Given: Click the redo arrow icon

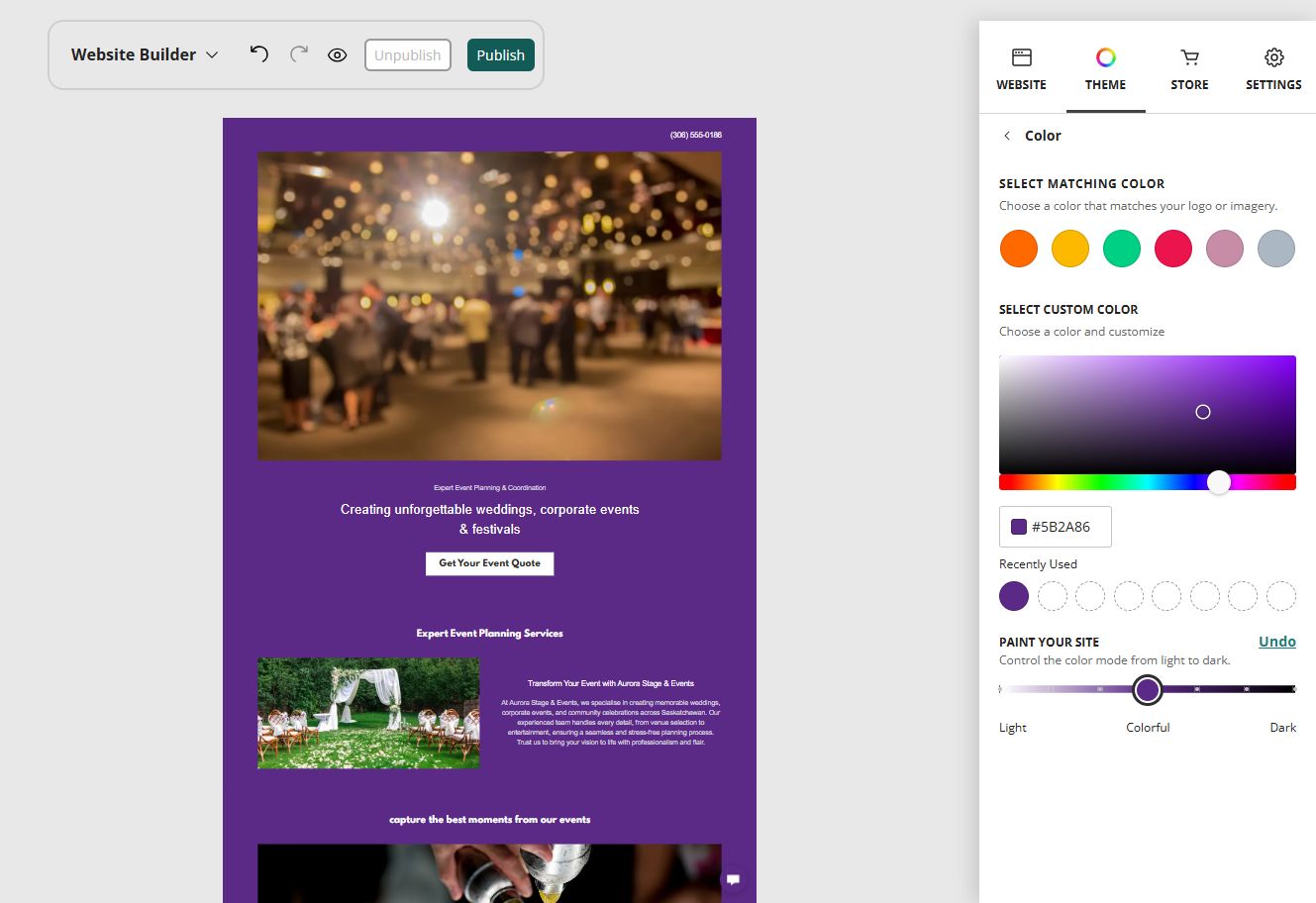Looking at the screenshot, I should click(x=298, y=54).
